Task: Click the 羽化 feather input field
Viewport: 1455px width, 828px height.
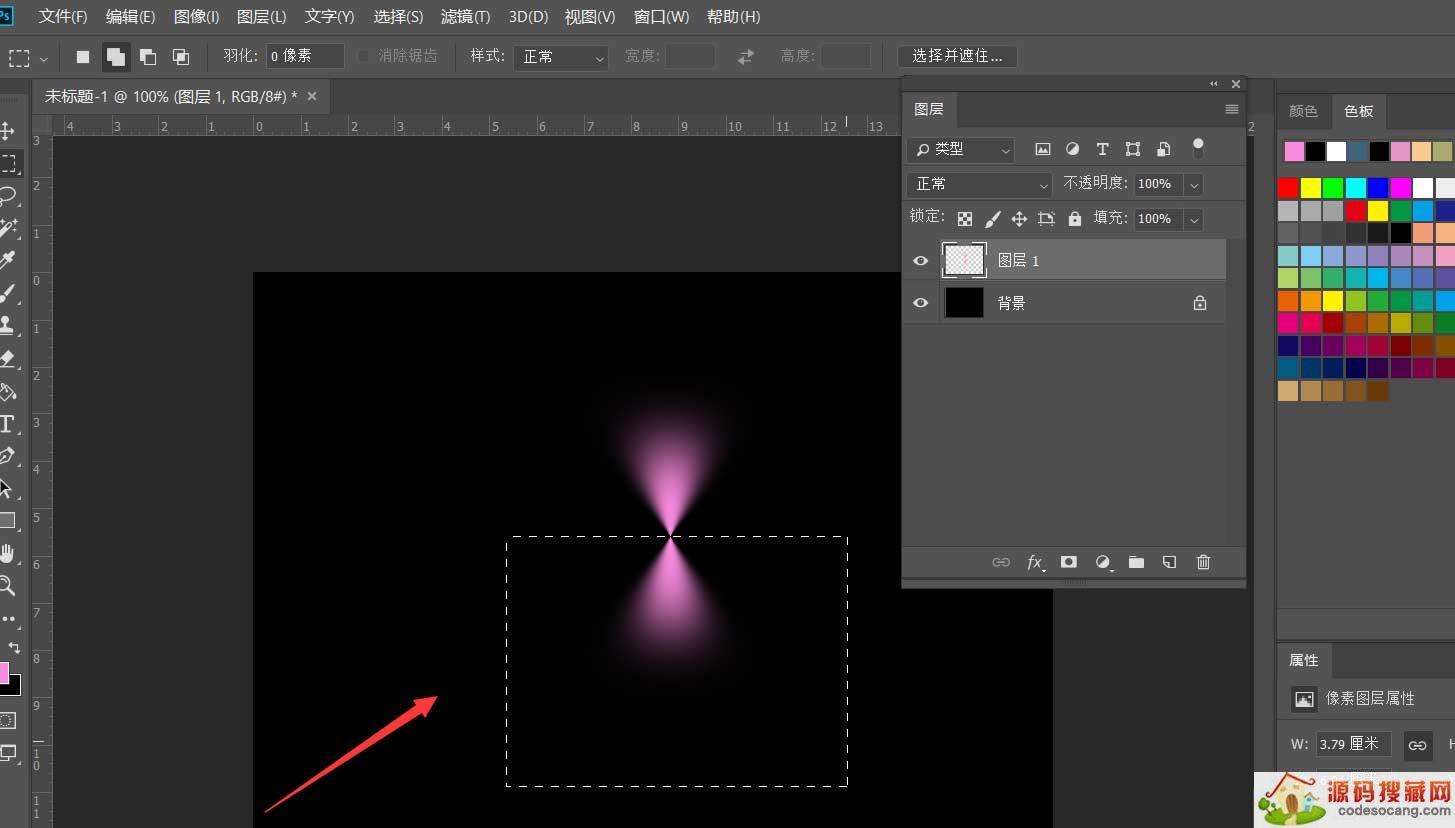Action: pyautogui.click(x=305, y=56)
